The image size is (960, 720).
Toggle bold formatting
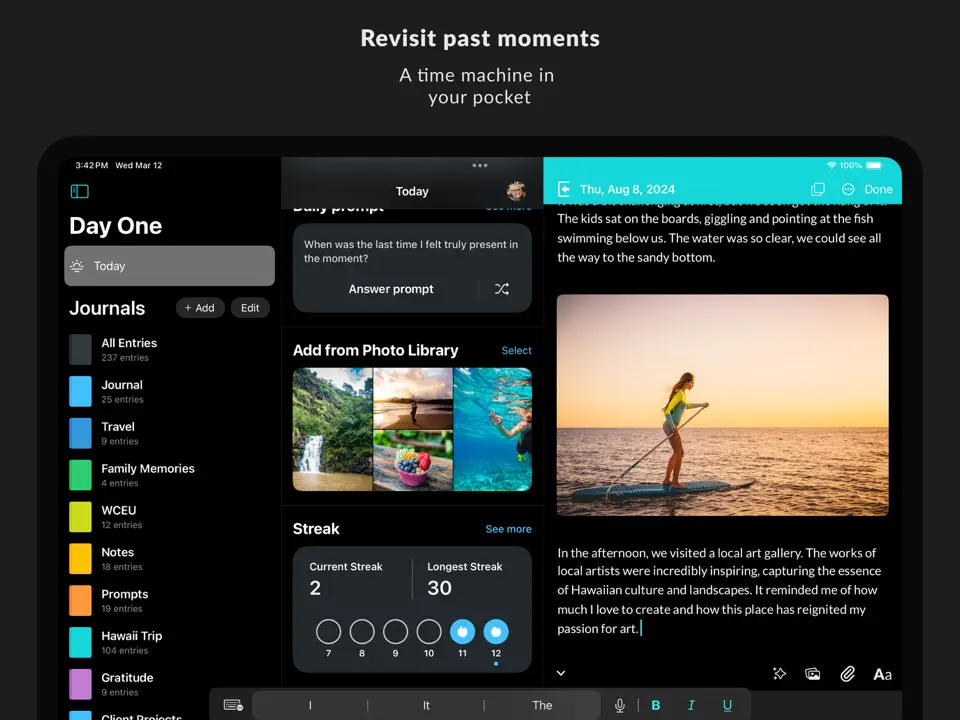(656, 705)
